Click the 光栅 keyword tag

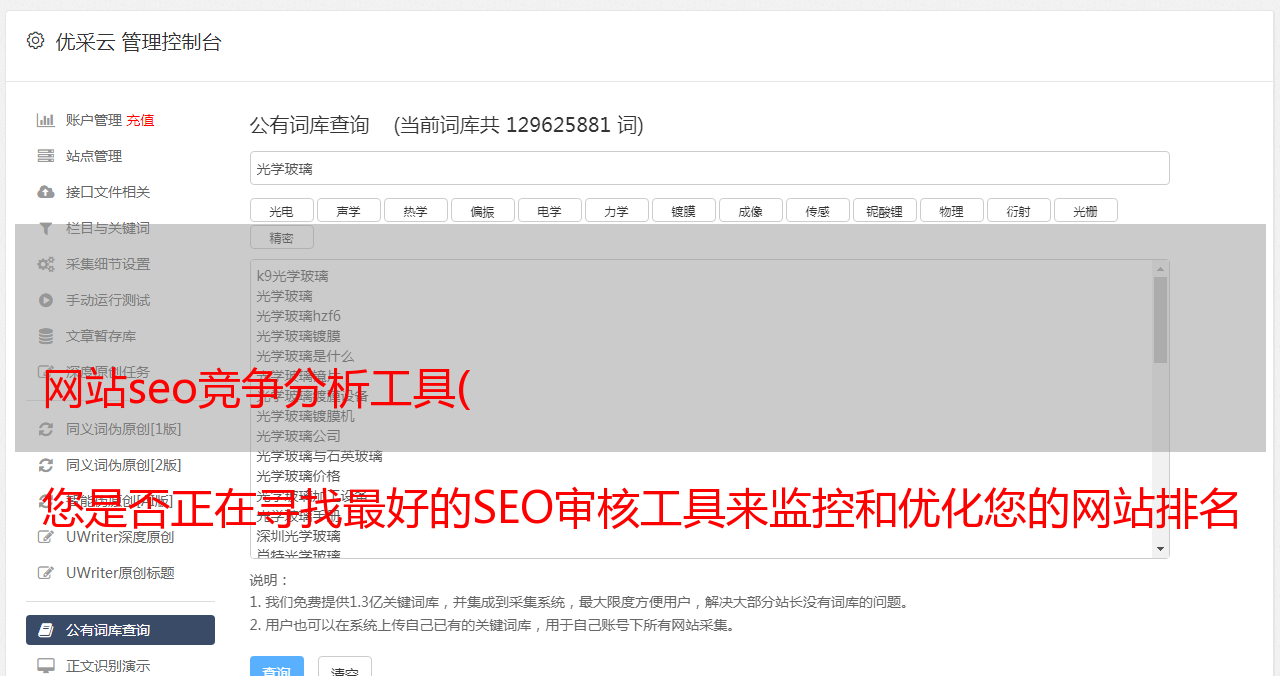(x=1085, y=210)
